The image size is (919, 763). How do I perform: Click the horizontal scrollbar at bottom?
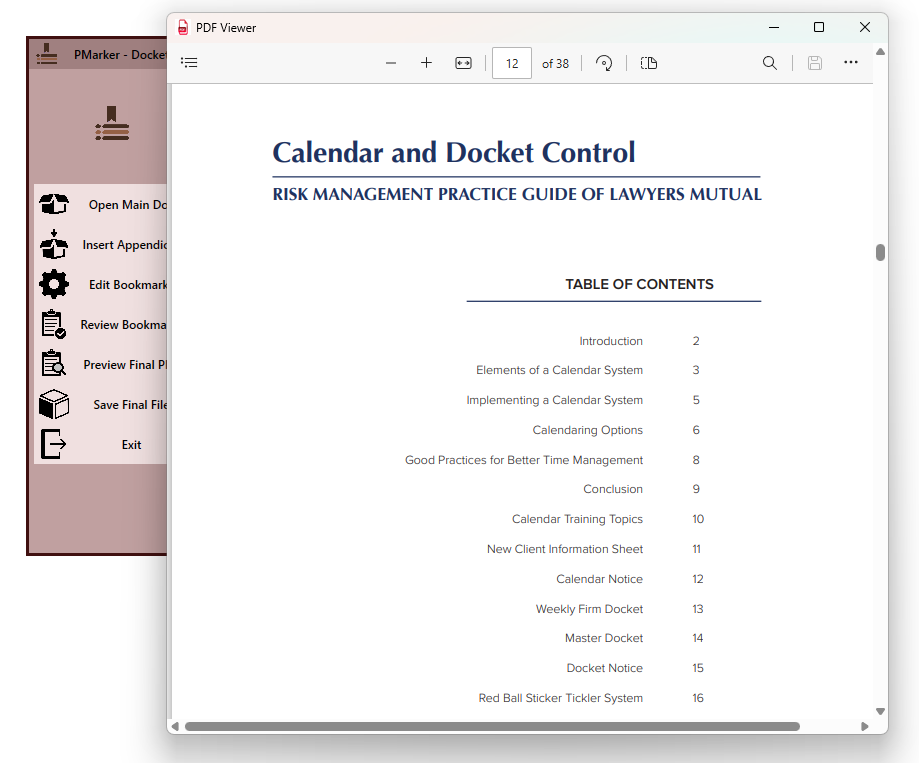pyautogui.click(x=492, y=726)
